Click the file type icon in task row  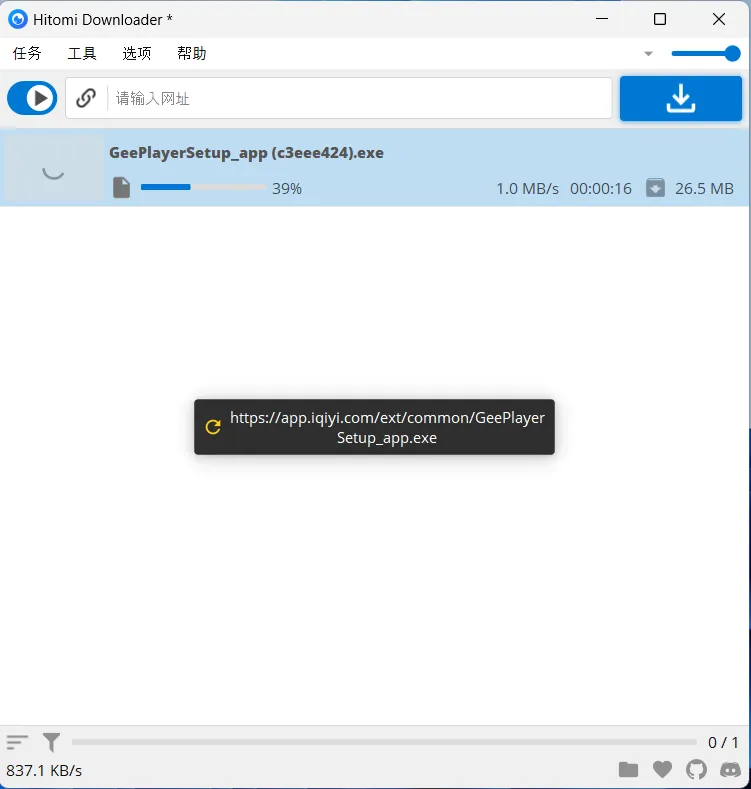click(121, 188)
